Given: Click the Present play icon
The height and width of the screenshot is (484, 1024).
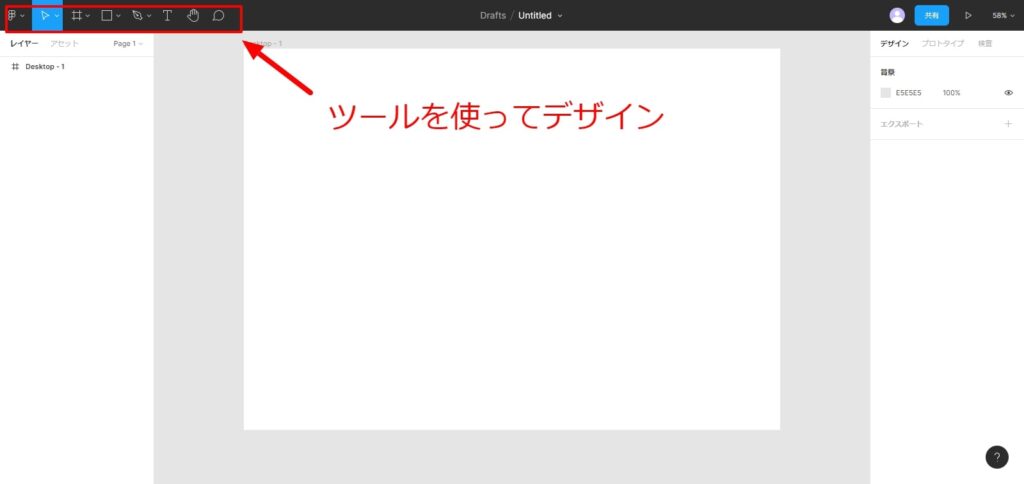Looking at the screenshot, I should 968,16.
